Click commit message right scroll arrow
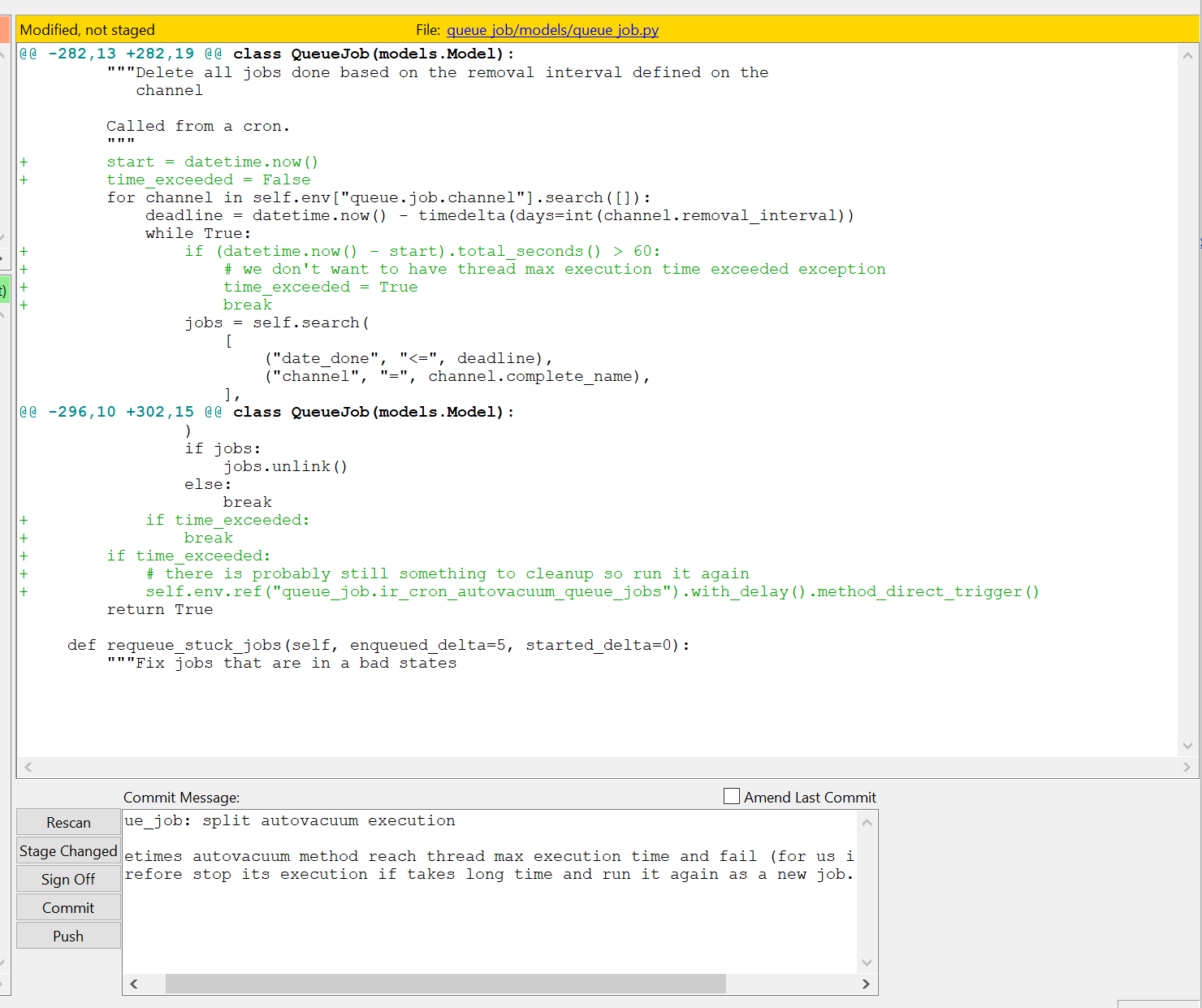Screen dimensions: 1202x1008 coord(866,984)
